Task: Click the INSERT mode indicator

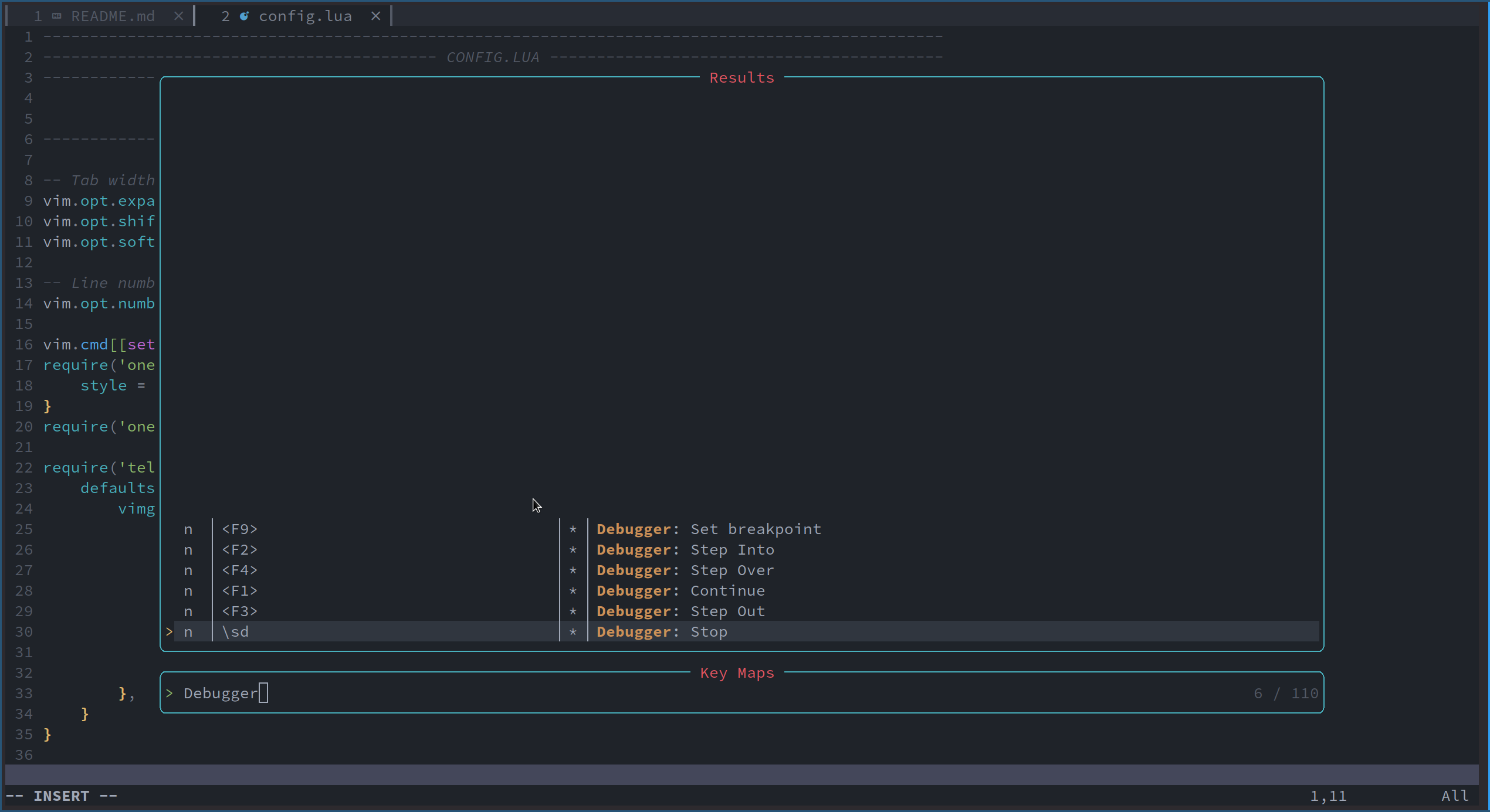Action: (61, 796)
